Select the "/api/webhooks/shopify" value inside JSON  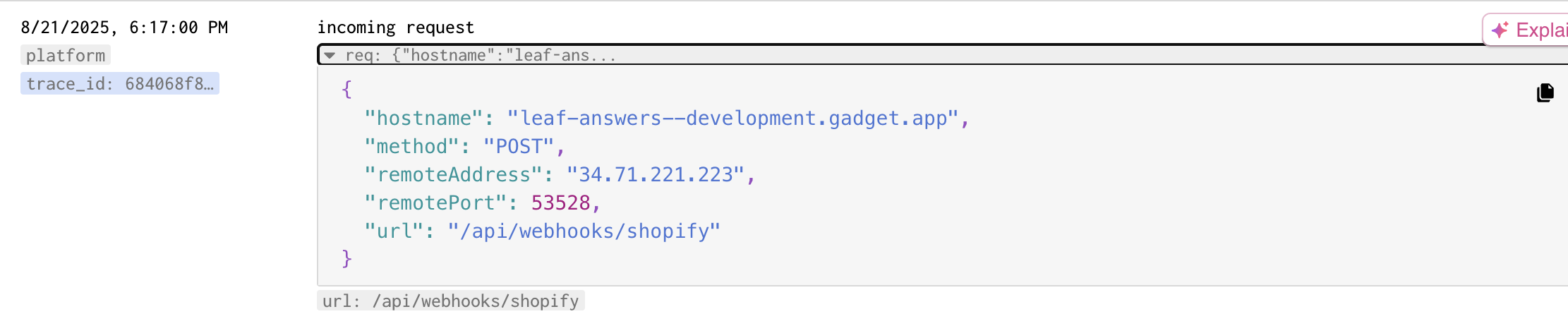click(584, 231)
